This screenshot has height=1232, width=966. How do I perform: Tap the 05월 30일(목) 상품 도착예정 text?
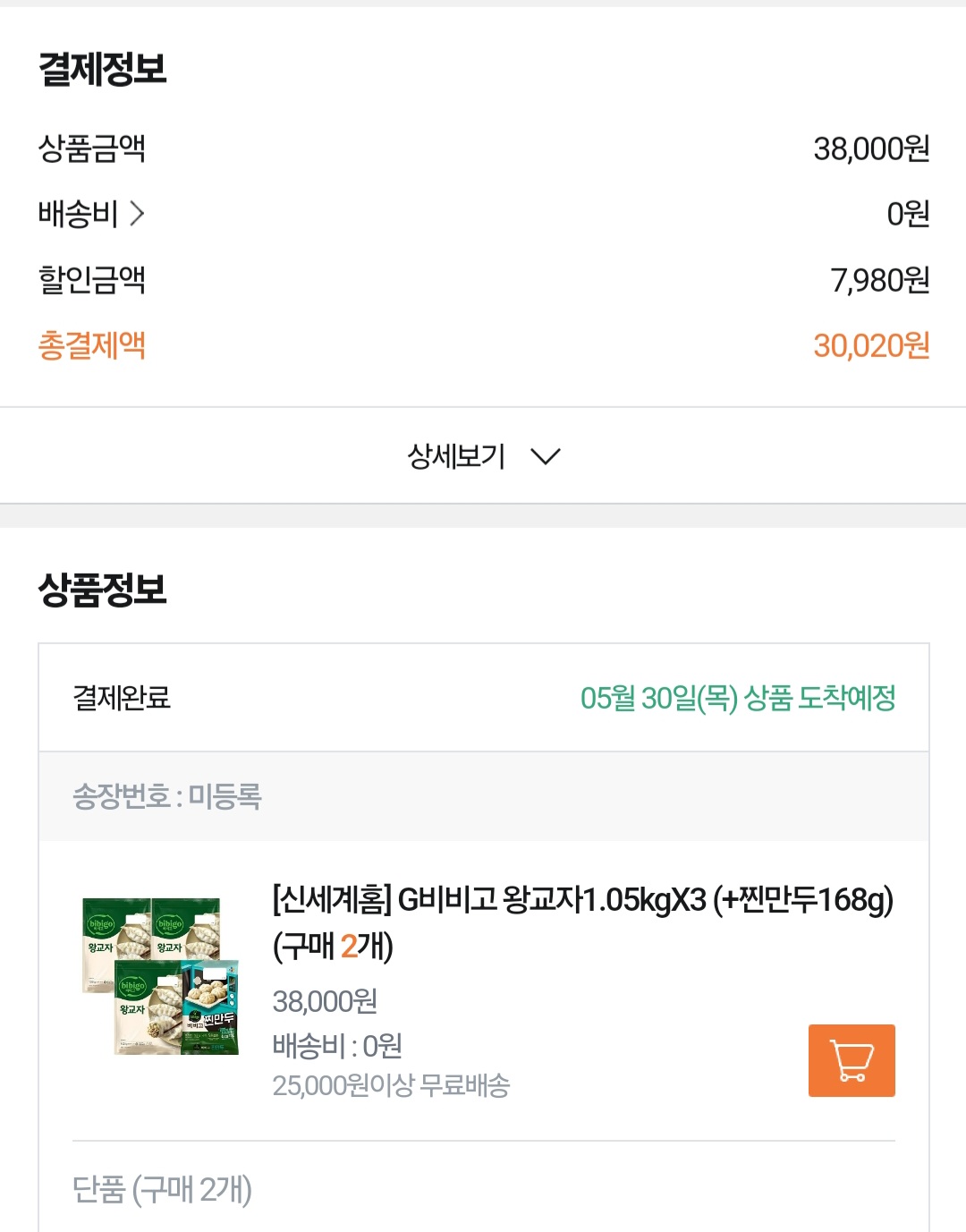[x=737, y=698]
